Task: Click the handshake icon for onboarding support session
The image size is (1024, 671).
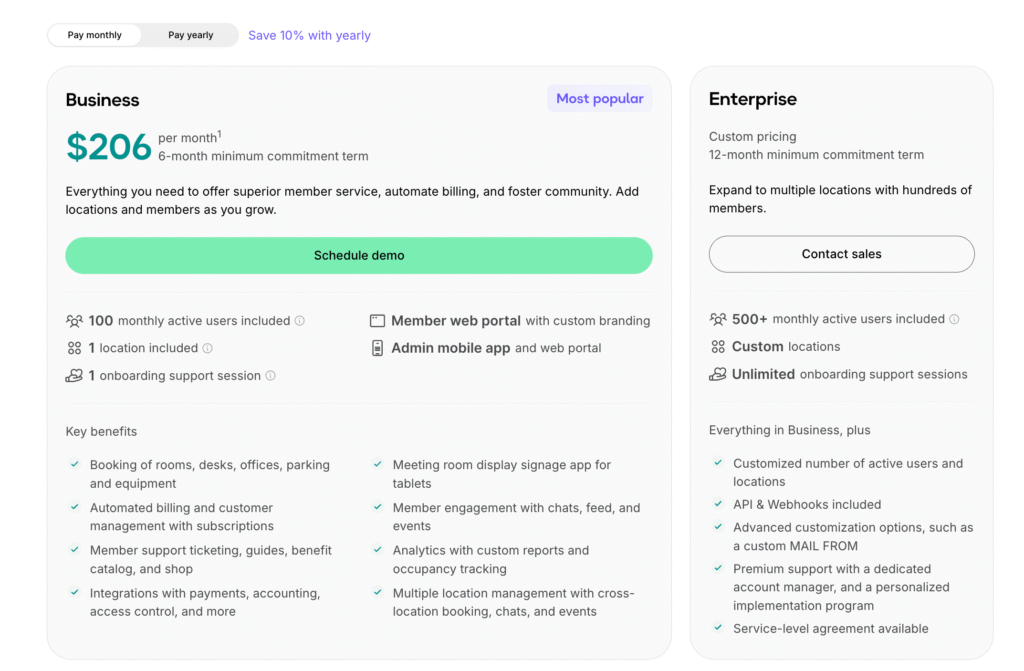Action: [75, 376]
